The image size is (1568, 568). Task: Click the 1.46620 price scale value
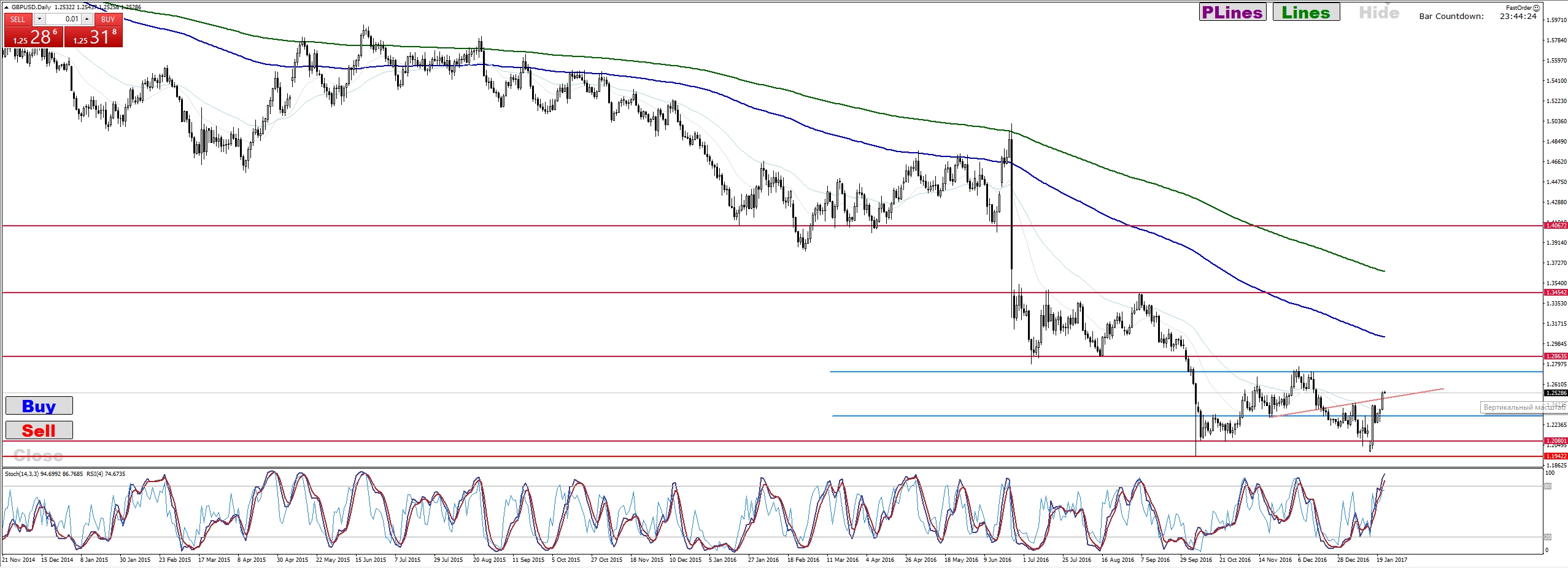click(1557, 162)
